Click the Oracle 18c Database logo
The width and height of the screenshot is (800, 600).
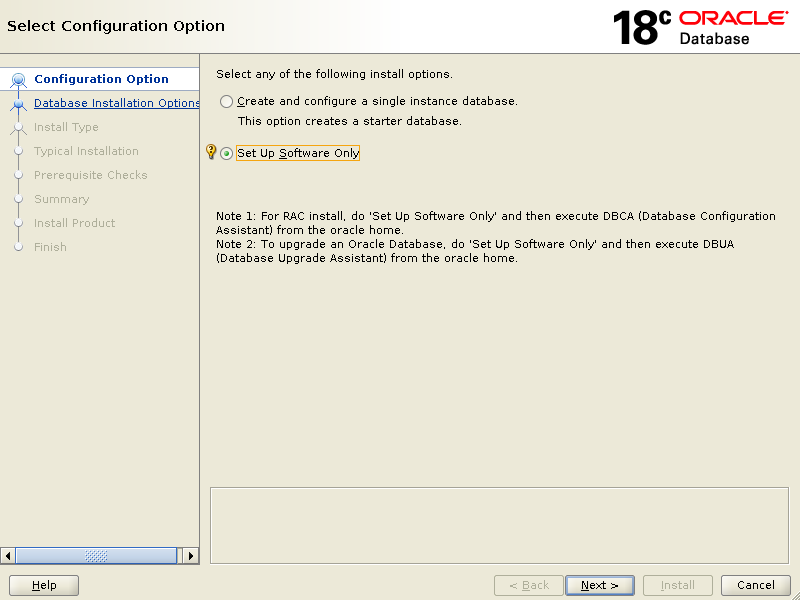click(x=700, y=28)
